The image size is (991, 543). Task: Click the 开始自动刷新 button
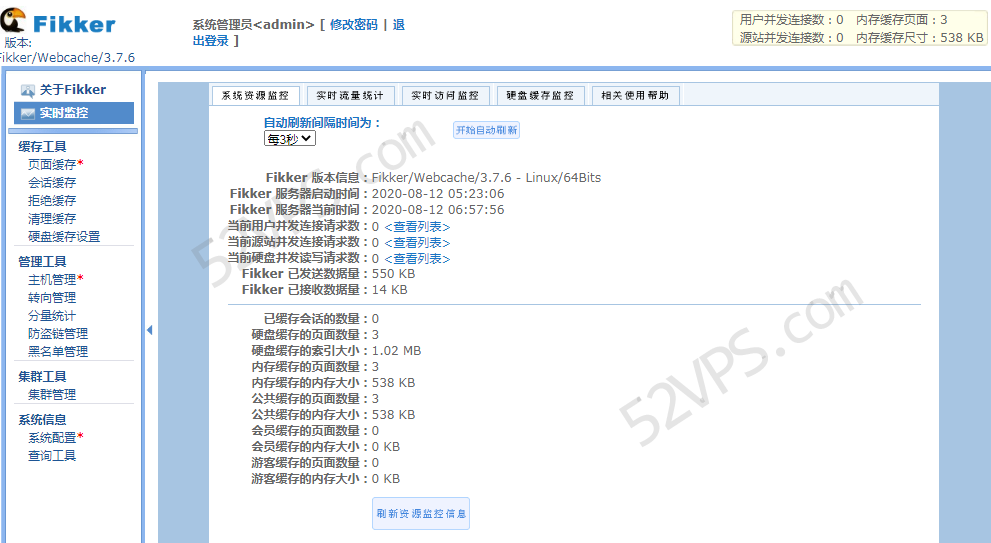coord(487,130)
